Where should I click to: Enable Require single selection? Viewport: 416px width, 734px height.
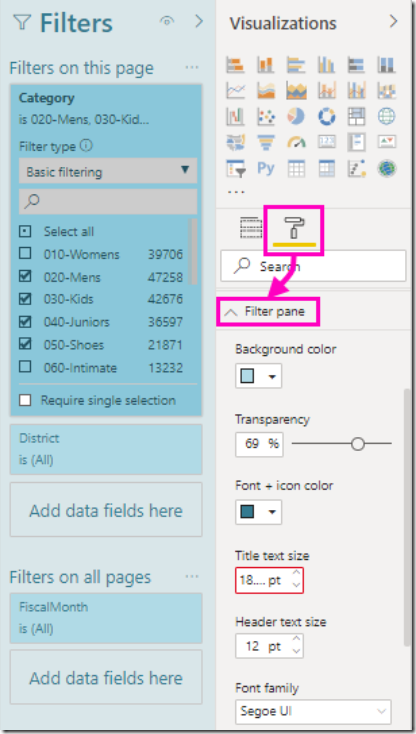tap(25, 400)
